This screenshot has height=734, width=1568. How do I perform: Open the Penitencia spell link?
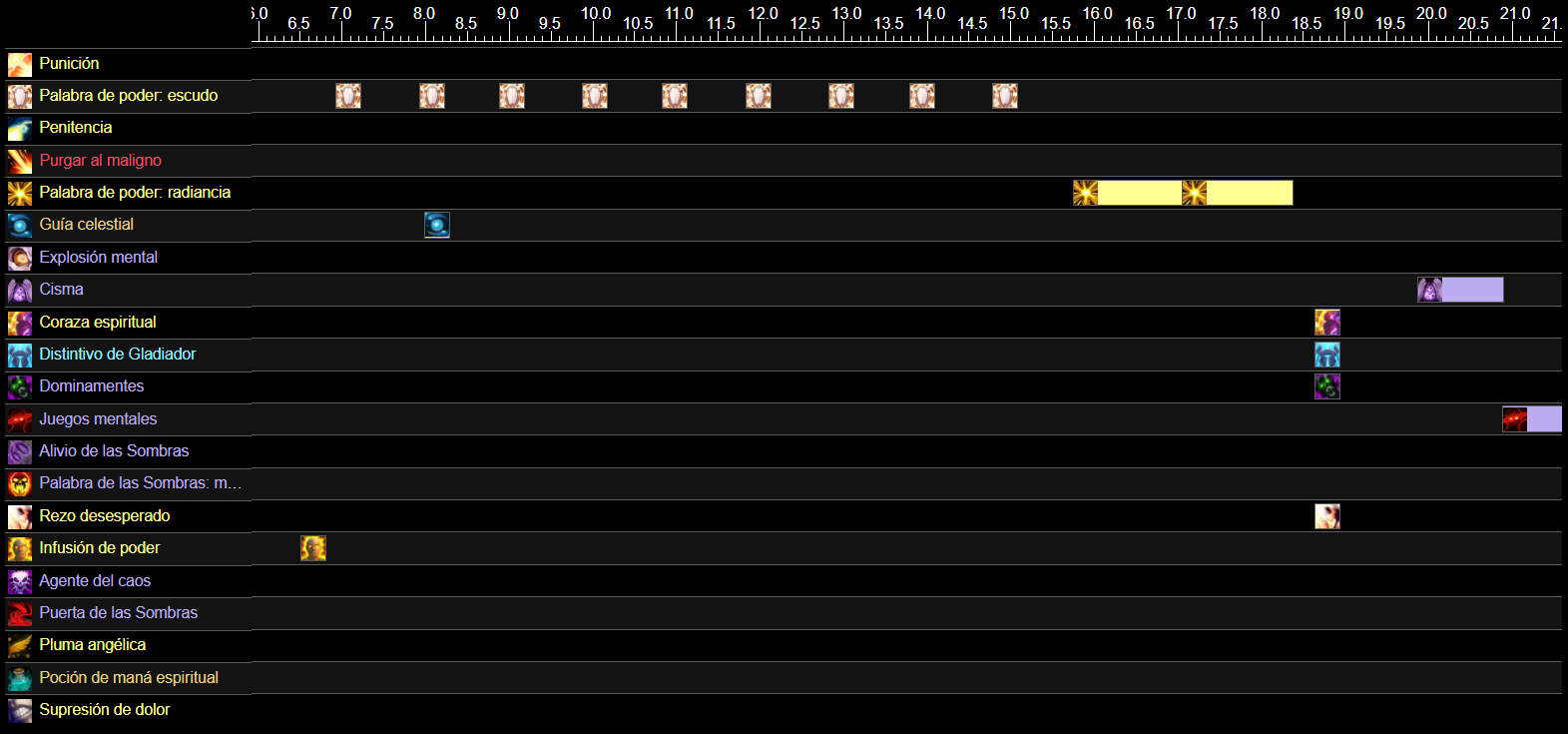click(x=75, y=127)
